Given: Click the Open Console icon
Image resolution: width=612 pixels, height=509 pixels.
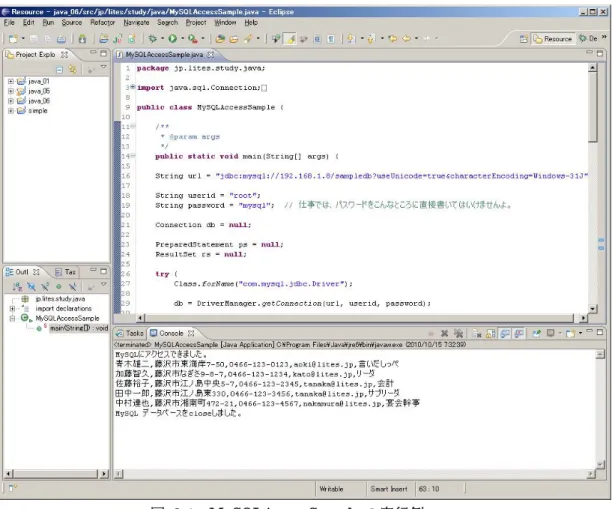Looking at the screenshot, I should [x=571, y=333].
